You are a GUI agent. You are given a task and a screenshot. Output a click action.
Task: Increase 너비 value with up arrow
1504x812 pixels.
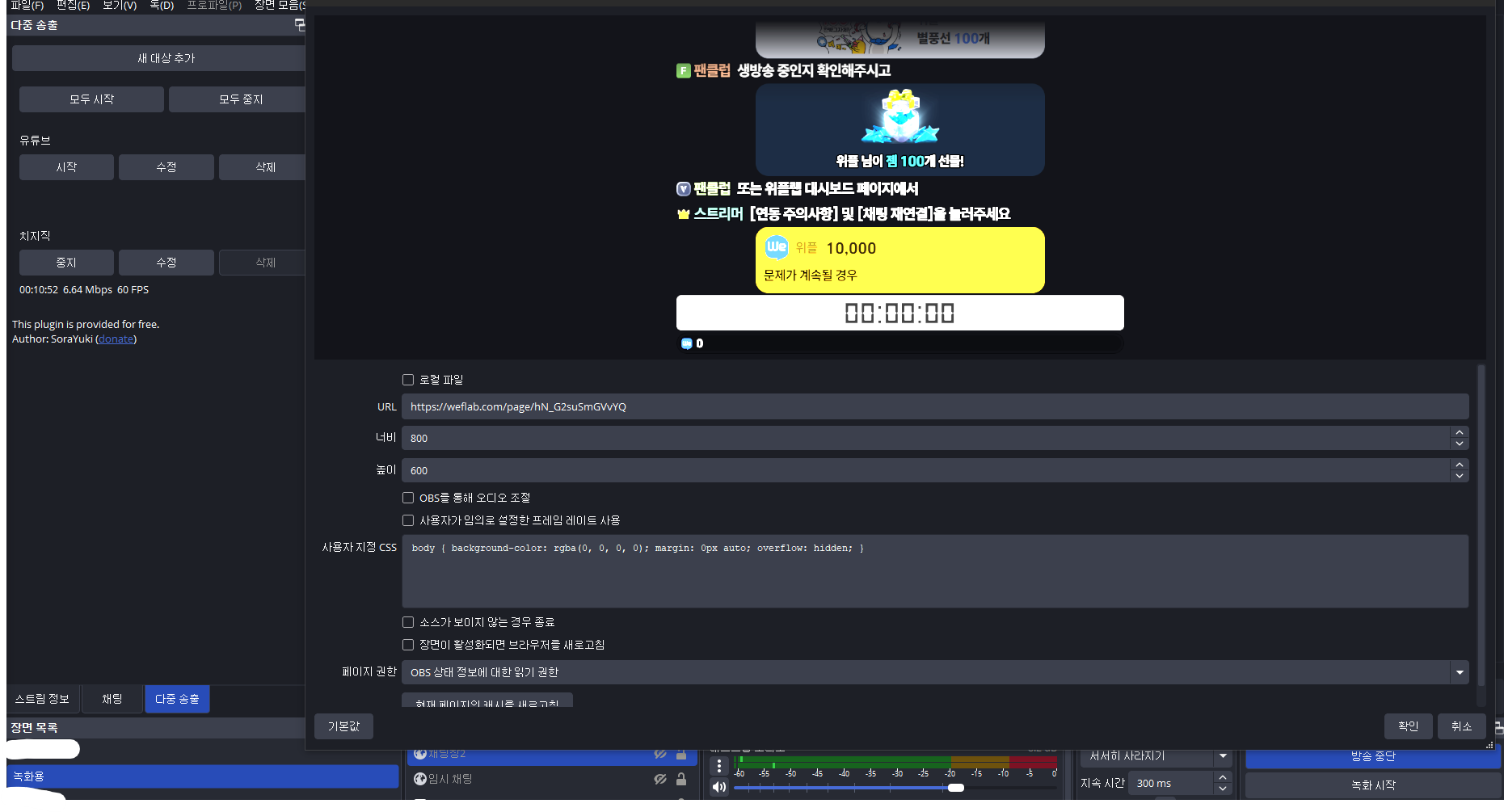pyautogui.click(x=1460, y=432)
